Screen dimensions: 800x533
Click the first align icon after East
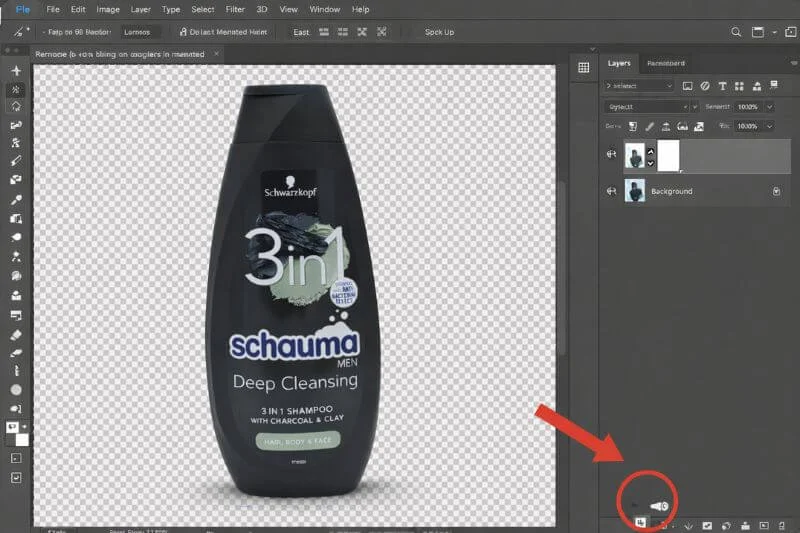324,32
